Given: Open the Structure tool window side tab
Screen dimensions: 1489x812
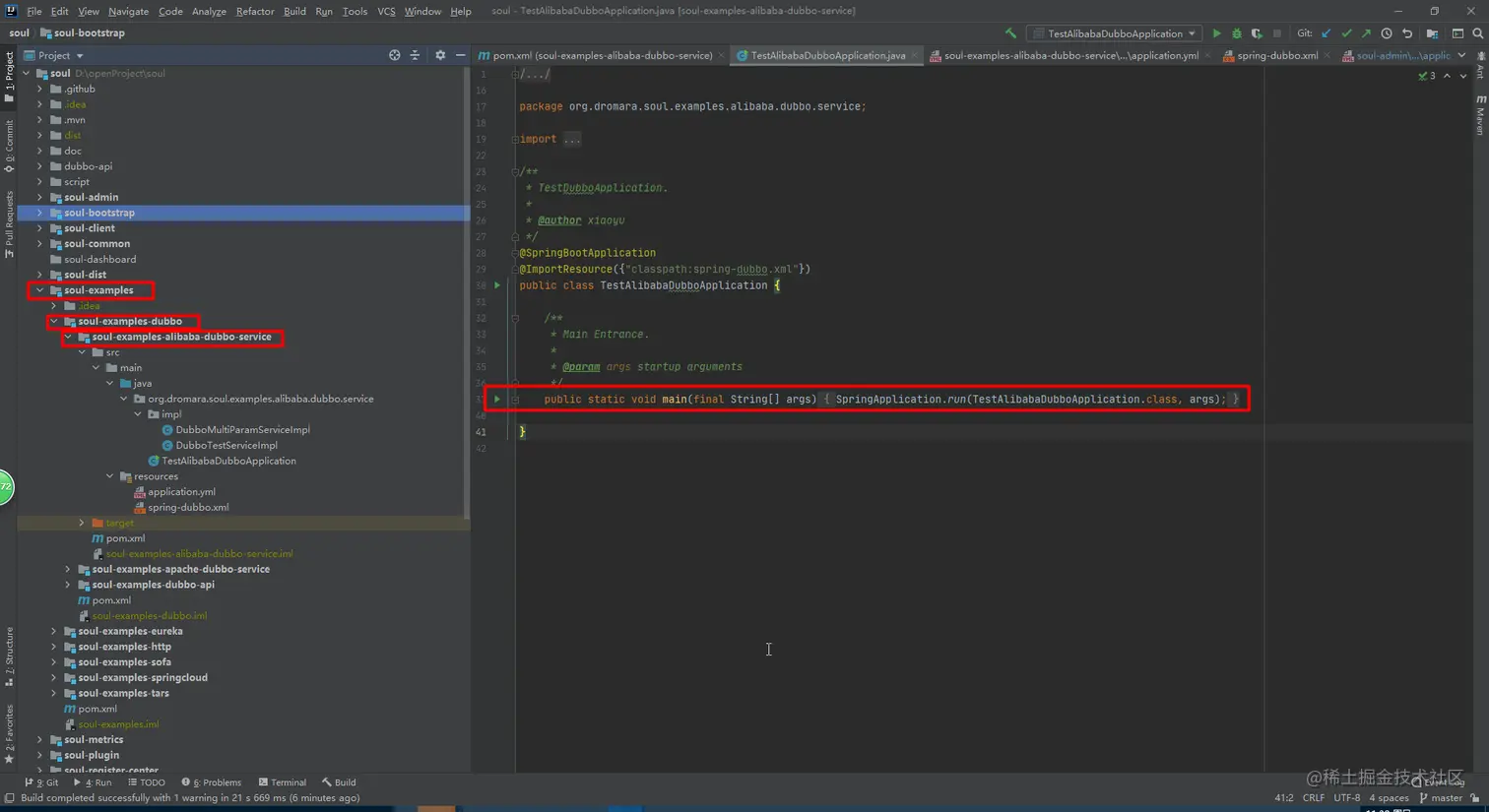Looking at the screenshot, I should [9, 656].
